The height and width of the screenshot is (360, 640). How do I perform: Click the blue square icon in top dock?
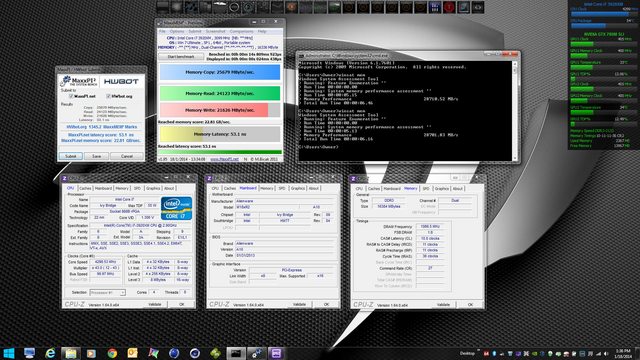point(435,7)
